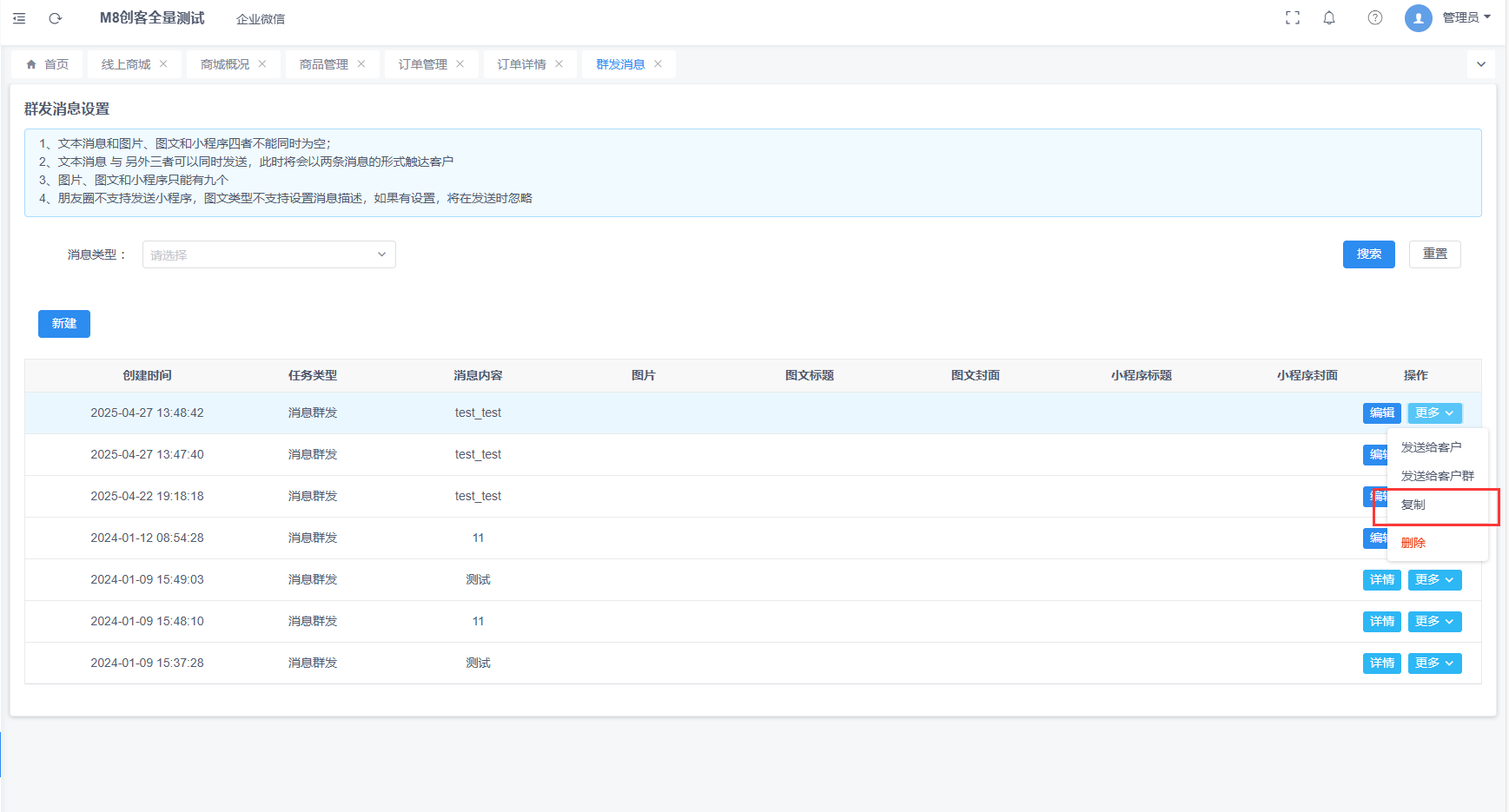
Task: Expand the 管理员 account menu
Action: pyautogui.click(x=1466, y=18)
